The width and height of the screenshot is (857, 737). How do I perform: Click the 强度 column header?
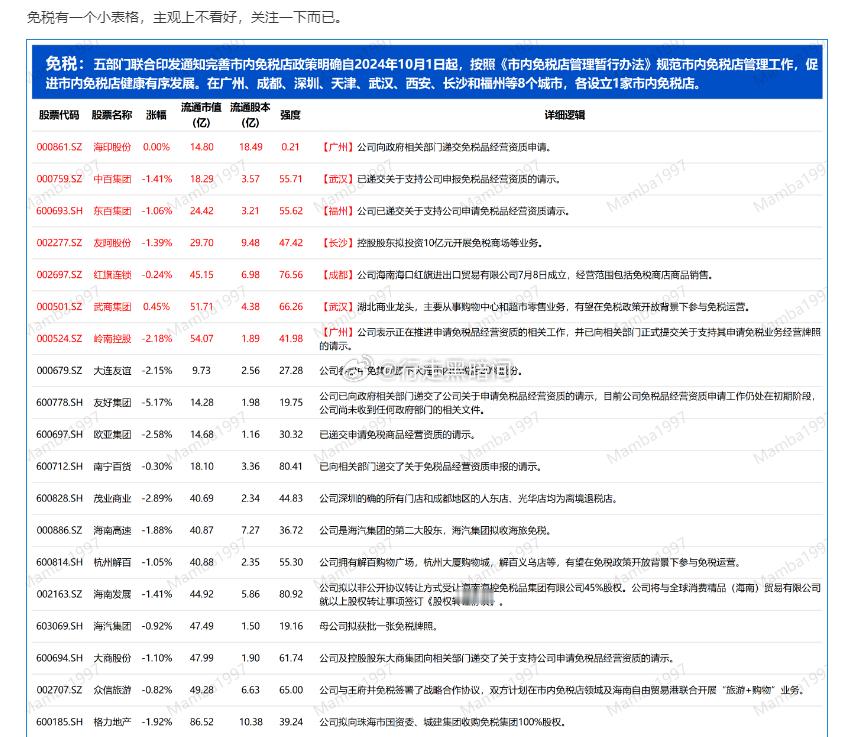290,115
